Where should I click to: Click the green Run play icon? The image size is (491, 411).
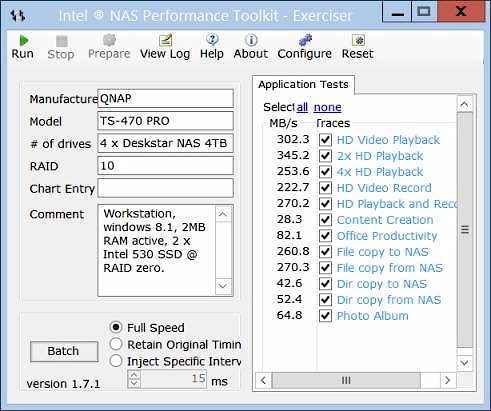point(23,41)
